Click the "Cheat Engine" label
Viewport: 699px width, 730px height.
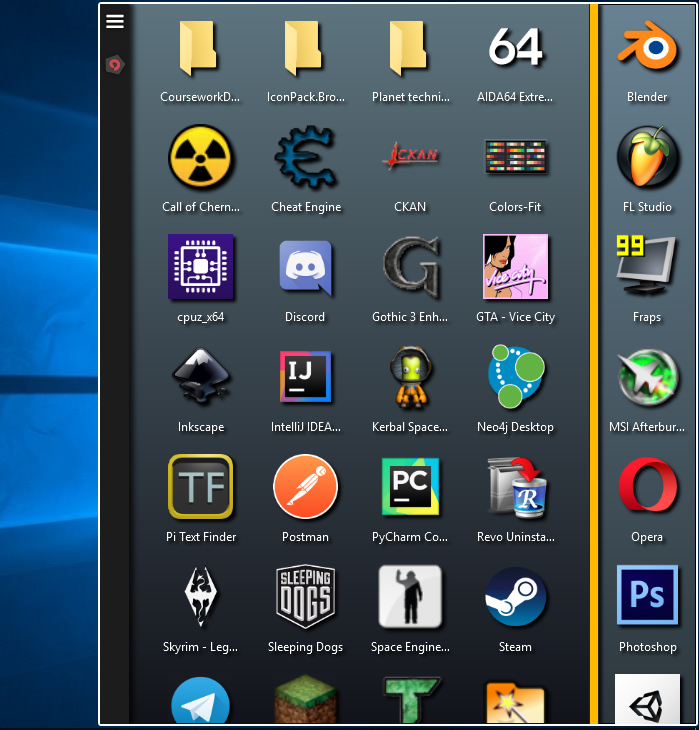[306, 207]
